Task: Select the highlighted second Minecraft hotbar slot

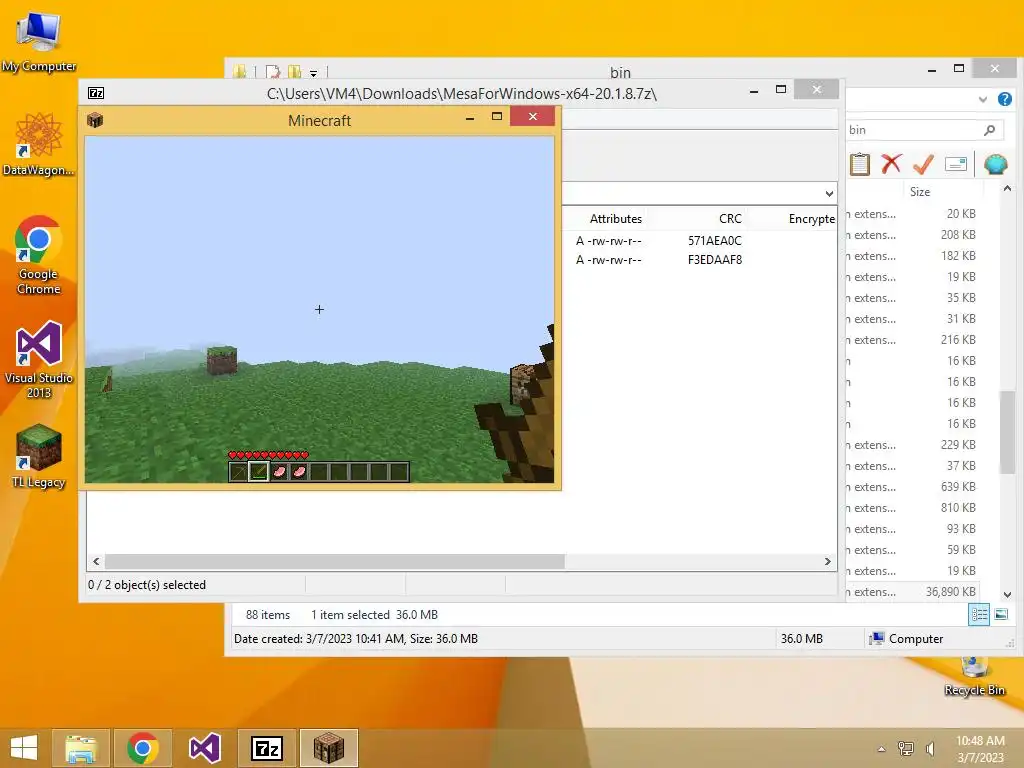Action: pyautogui.click(x=259, y=472)
